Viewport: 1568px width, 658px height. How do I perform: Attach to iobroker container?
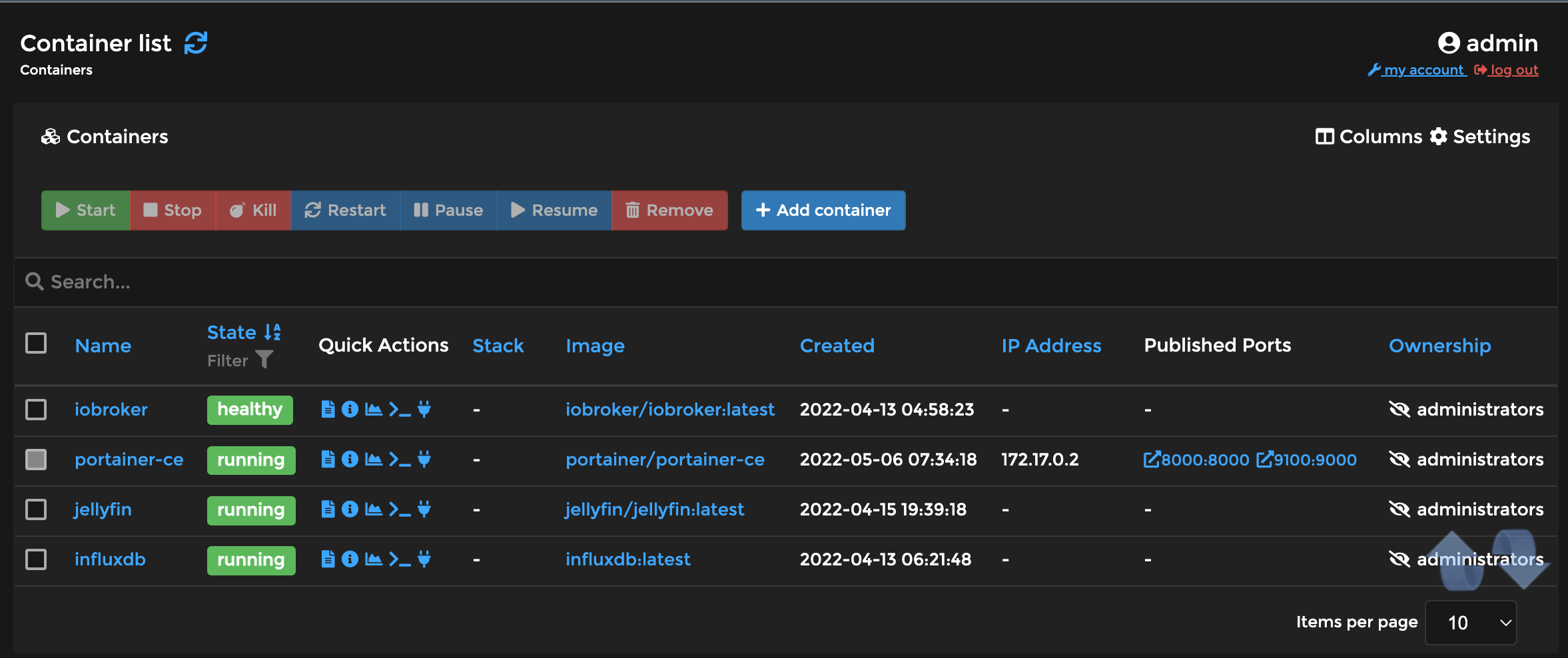(x=424, y=409)
